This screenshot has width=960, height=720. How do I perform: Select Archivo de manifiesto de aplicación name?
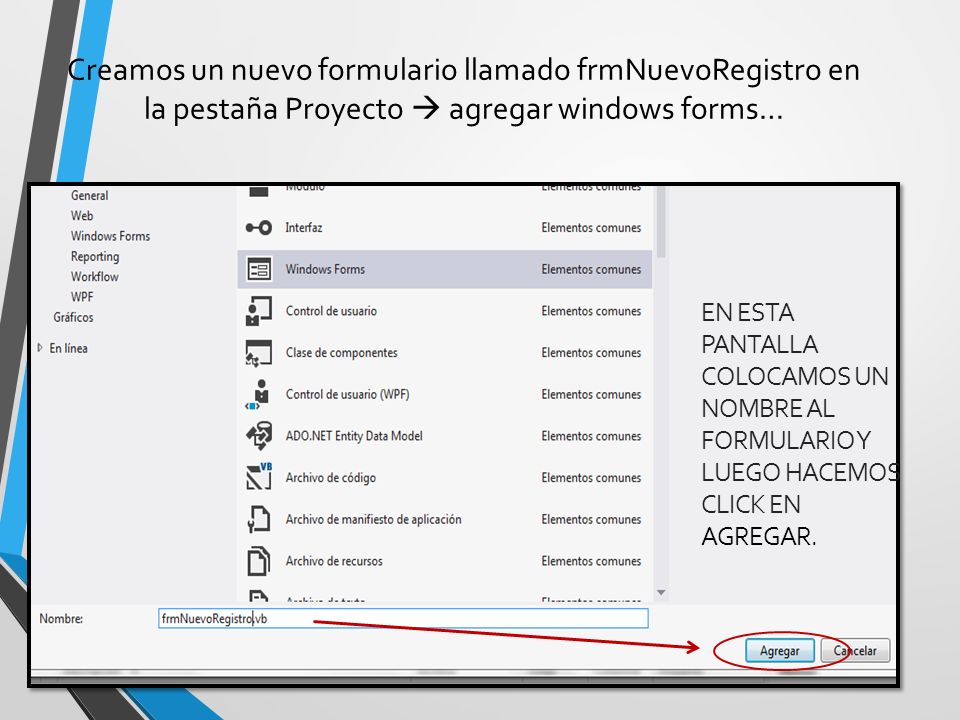point(373,519)
